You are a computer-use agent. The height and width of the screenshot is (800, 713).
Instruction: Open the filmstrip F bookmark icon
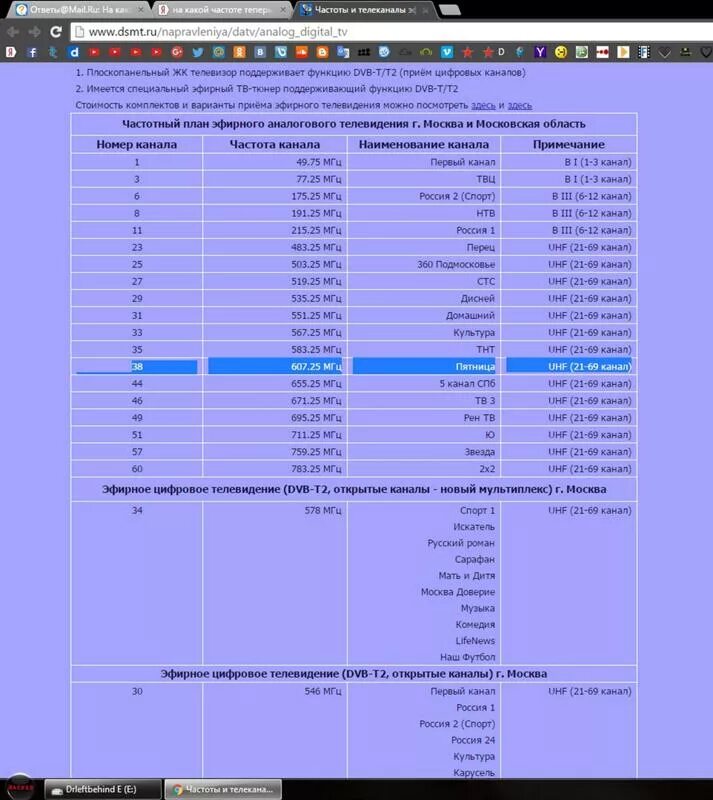tap(644, 52)
